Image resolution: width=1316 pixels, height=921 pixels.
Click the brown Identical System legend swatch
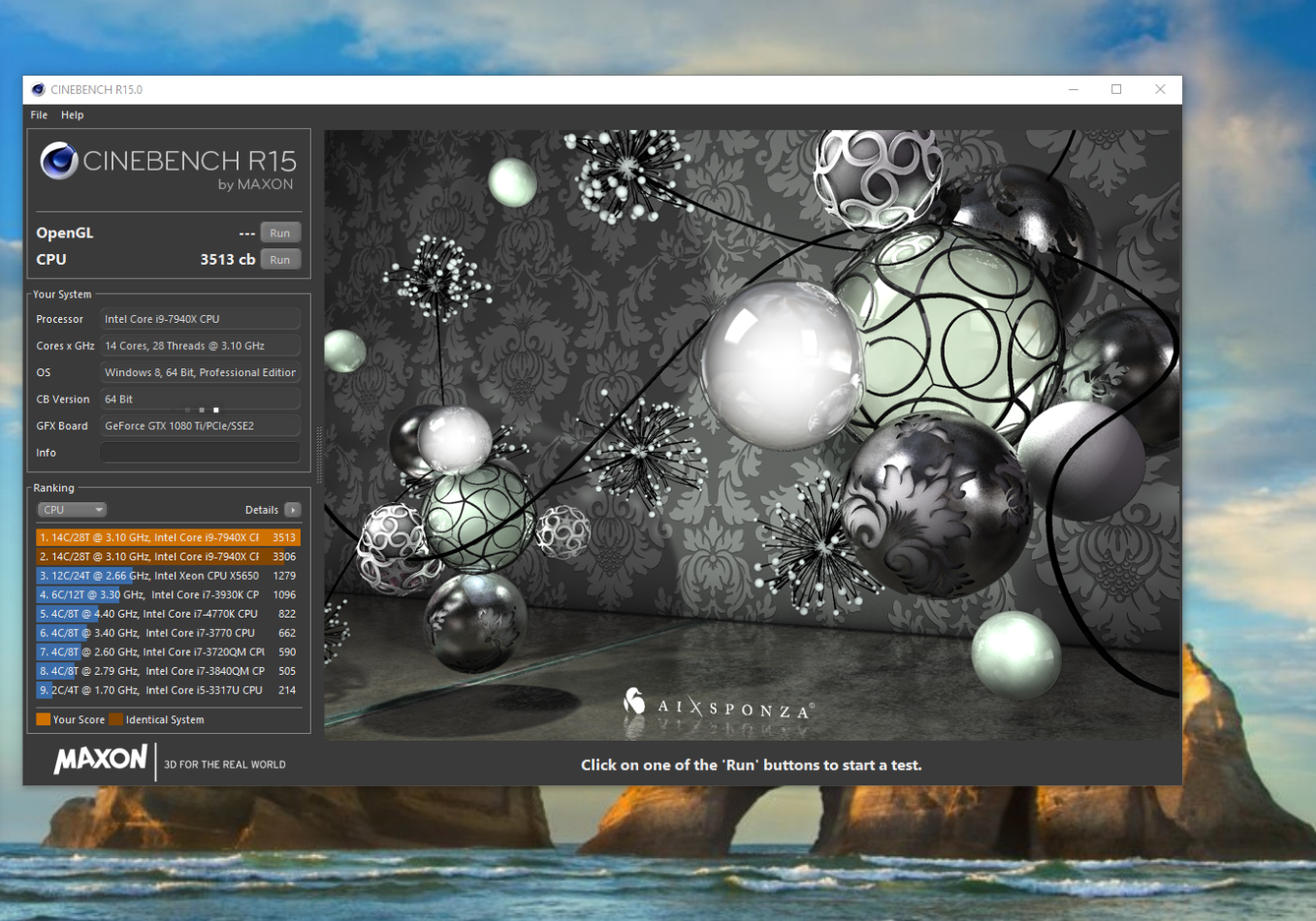pos(116,719)
